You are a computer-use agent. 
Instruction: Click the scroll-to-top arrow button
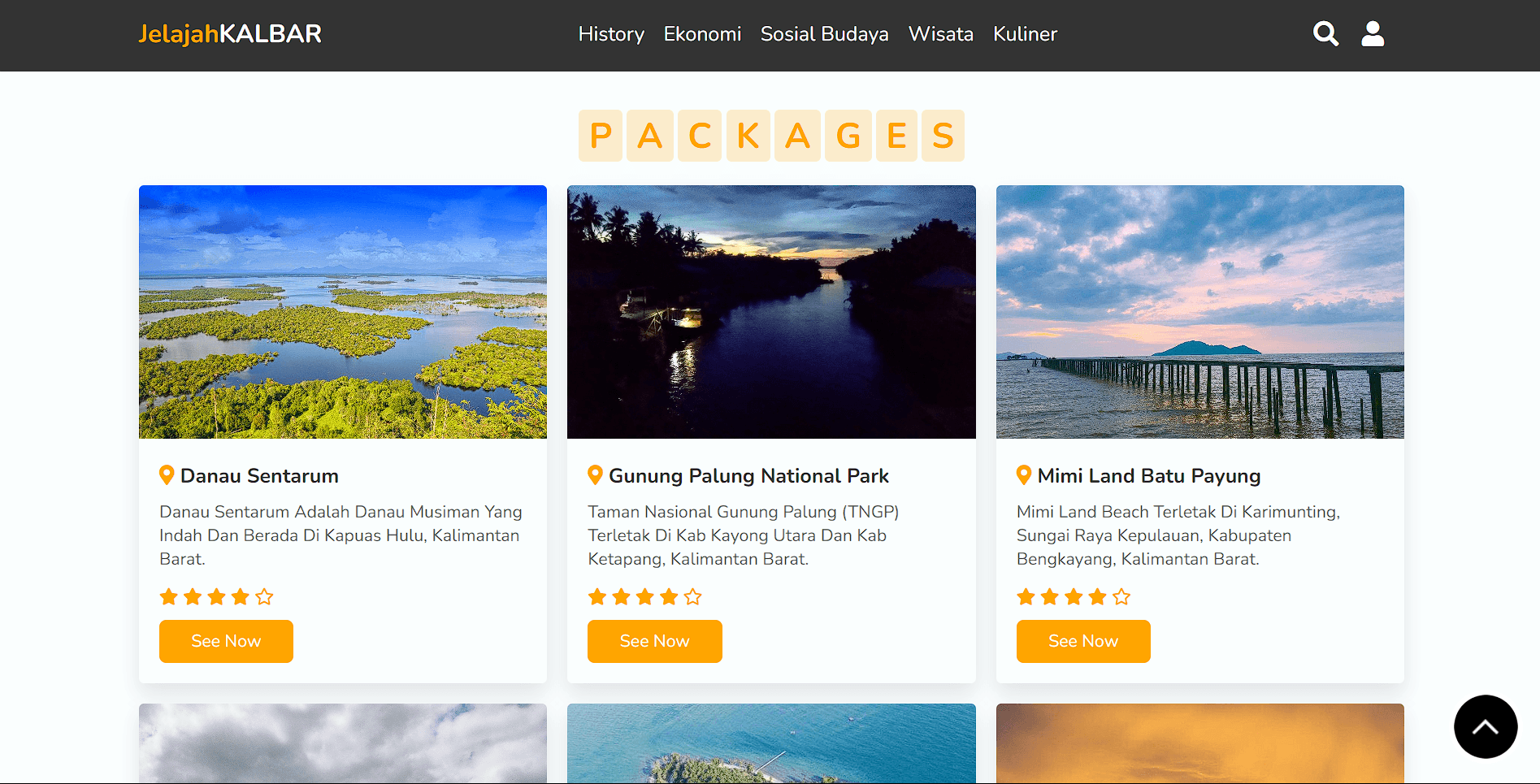click(x=1486, y=726)
